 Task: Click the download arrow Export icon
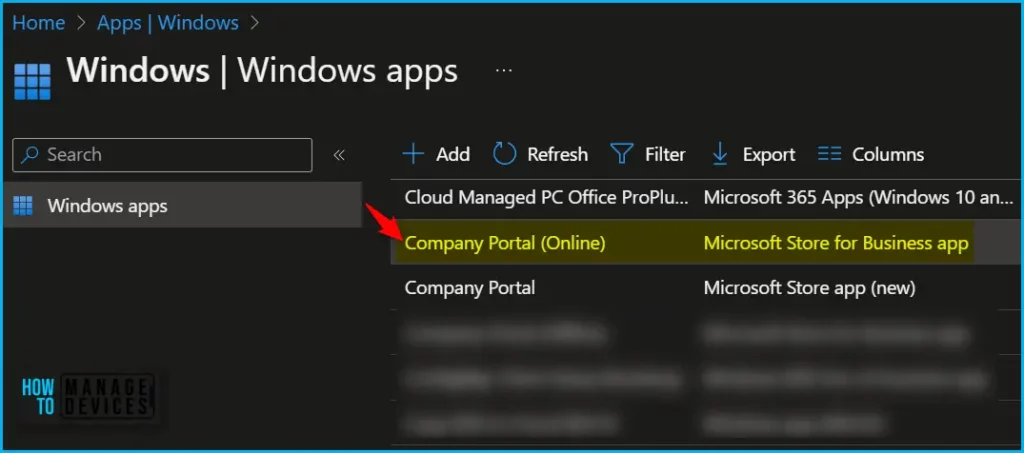click(720, 155)
